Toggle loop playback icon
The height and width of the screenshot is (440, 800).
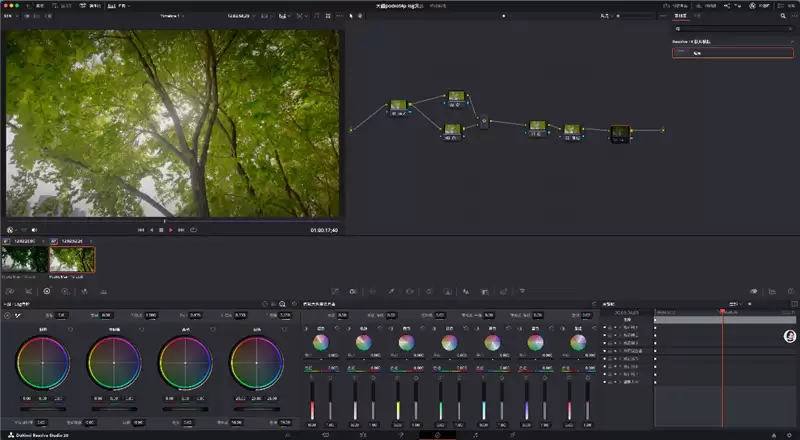click(193, 230)
